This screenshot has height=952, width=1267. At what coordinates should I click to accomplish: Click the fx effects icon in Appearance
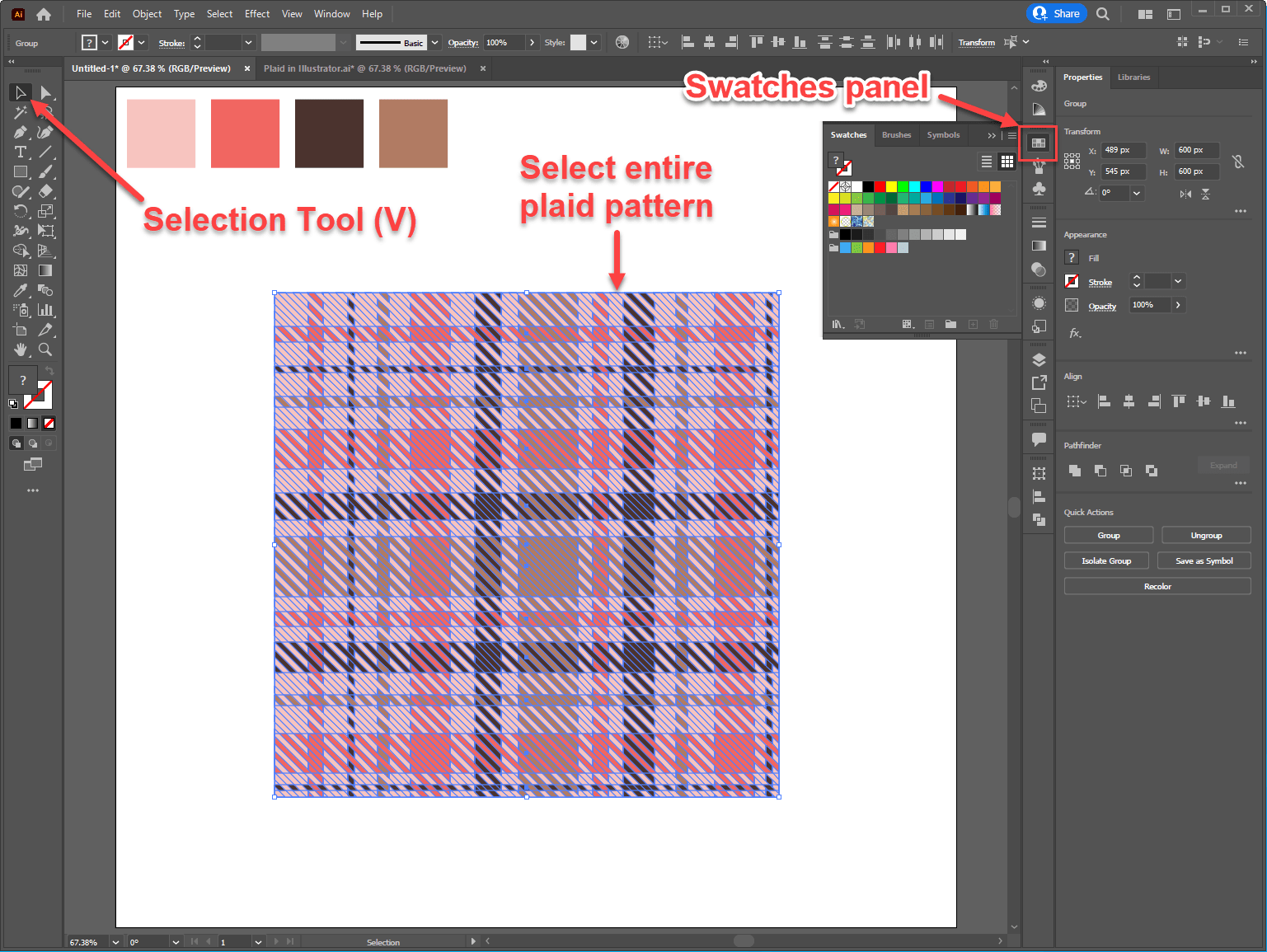tap(1075, 333)
